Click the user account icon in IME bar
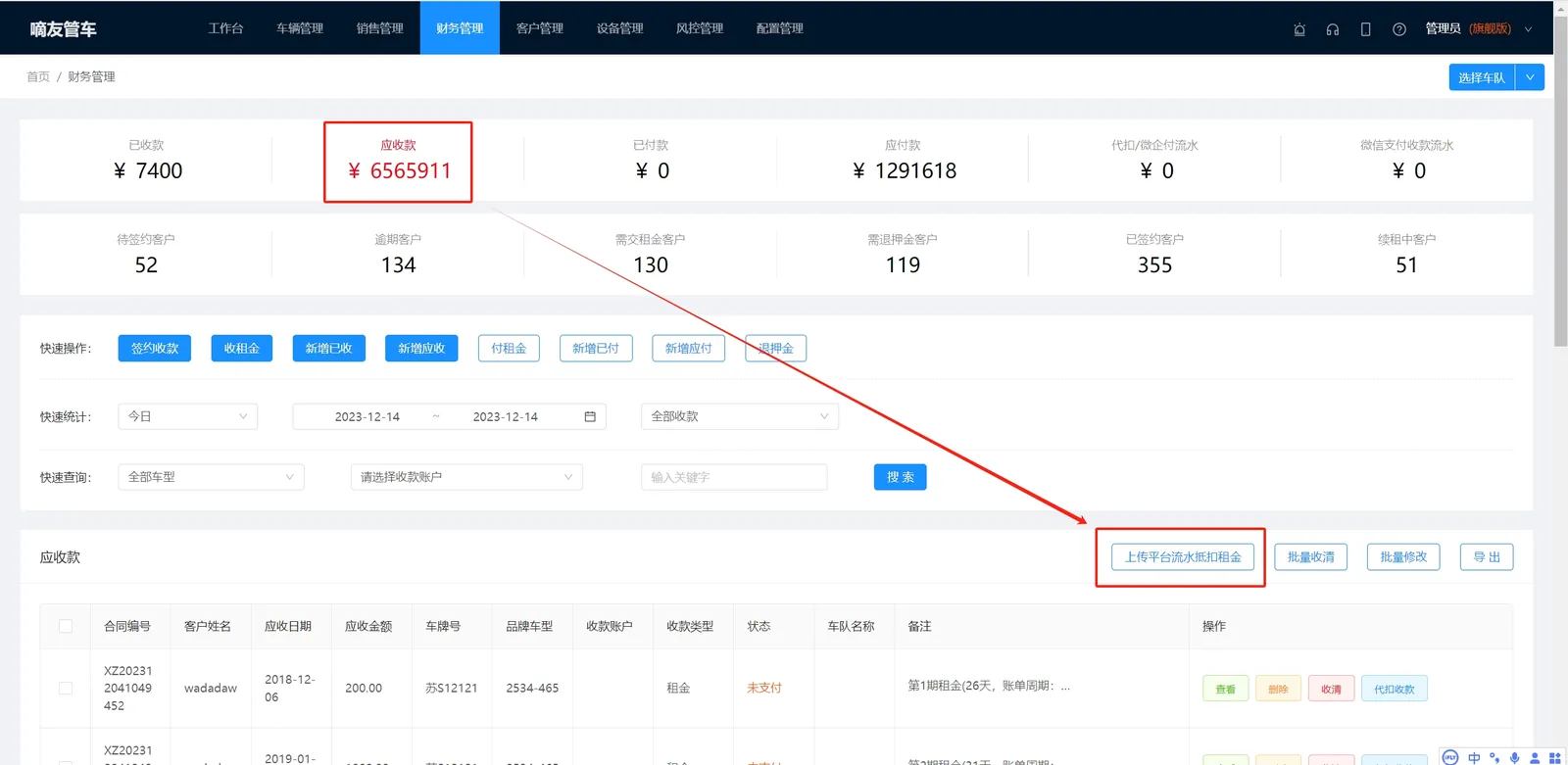Screen dimensions: 1568x765 coord(1535,757)
